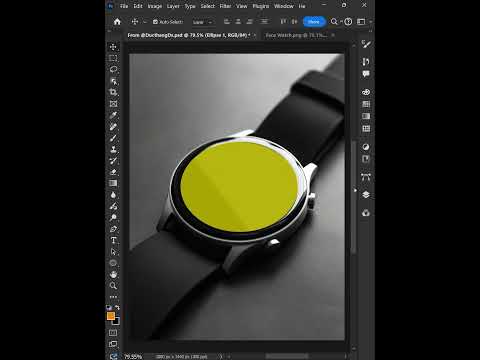Switch to Face Watch.png document tab
This screenshot has height=360, width=480.
pyautogui.click(x=296, y=35)
